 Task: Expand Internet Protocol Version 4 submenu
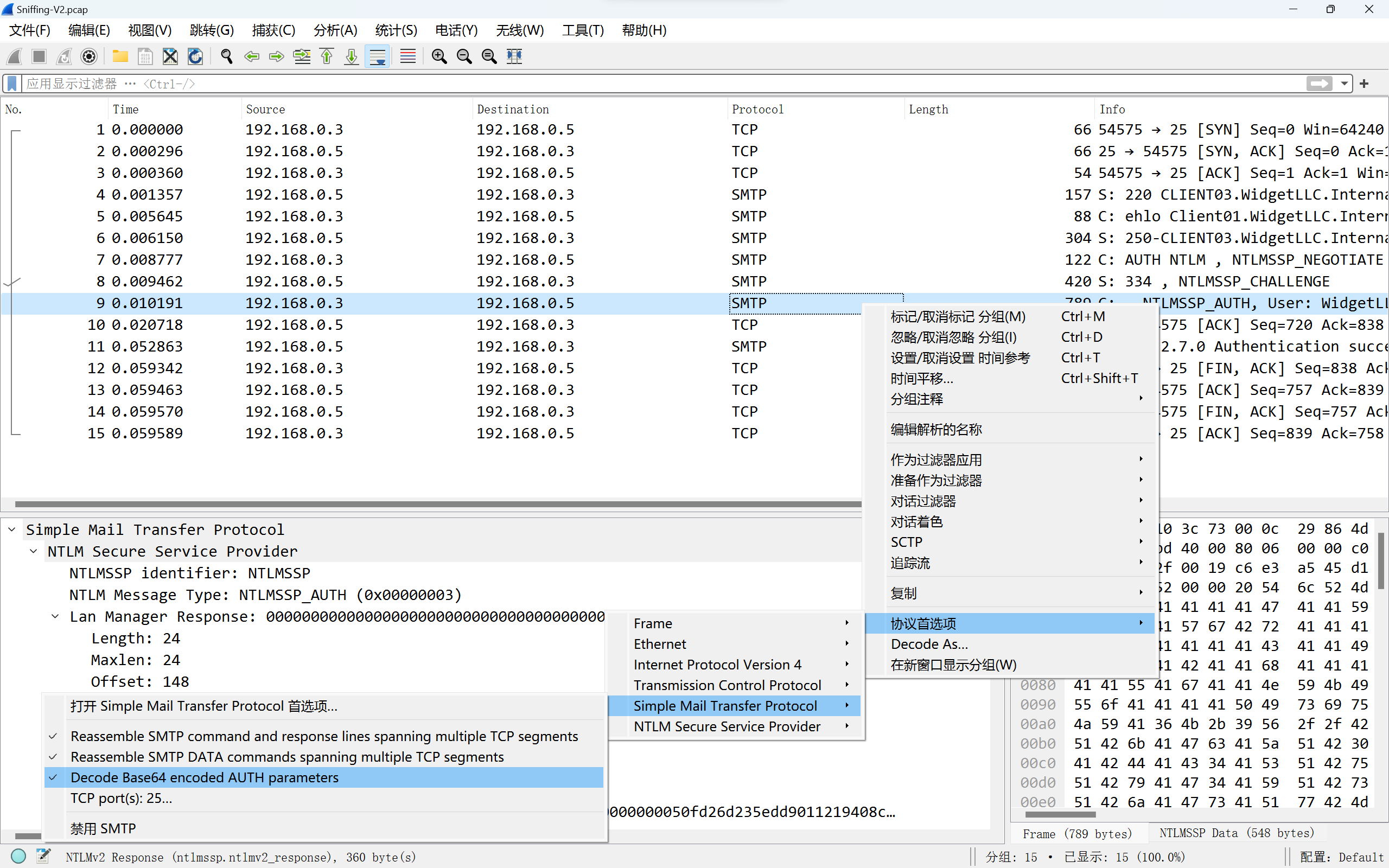(736, 665)
